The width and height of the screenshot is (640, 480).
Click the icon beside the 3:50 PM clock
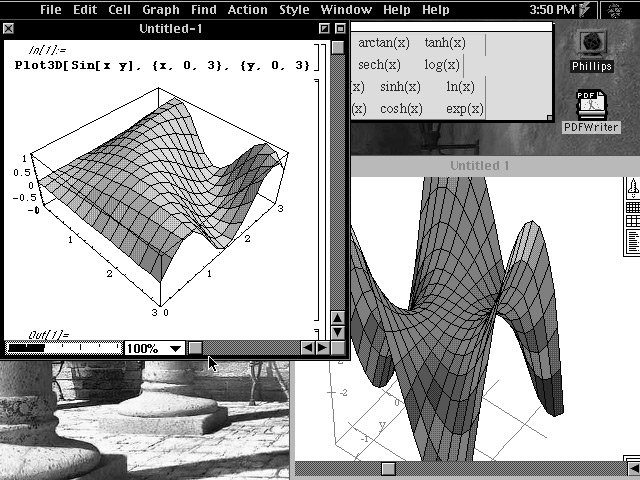pyautogui.click(x=584, y=9)
